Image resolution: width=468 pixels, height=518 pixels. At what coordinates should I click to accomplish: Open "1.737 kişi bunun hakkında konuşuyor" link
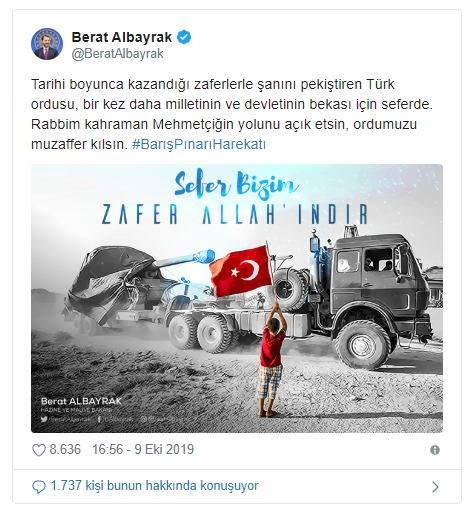(x=154, y=486)
